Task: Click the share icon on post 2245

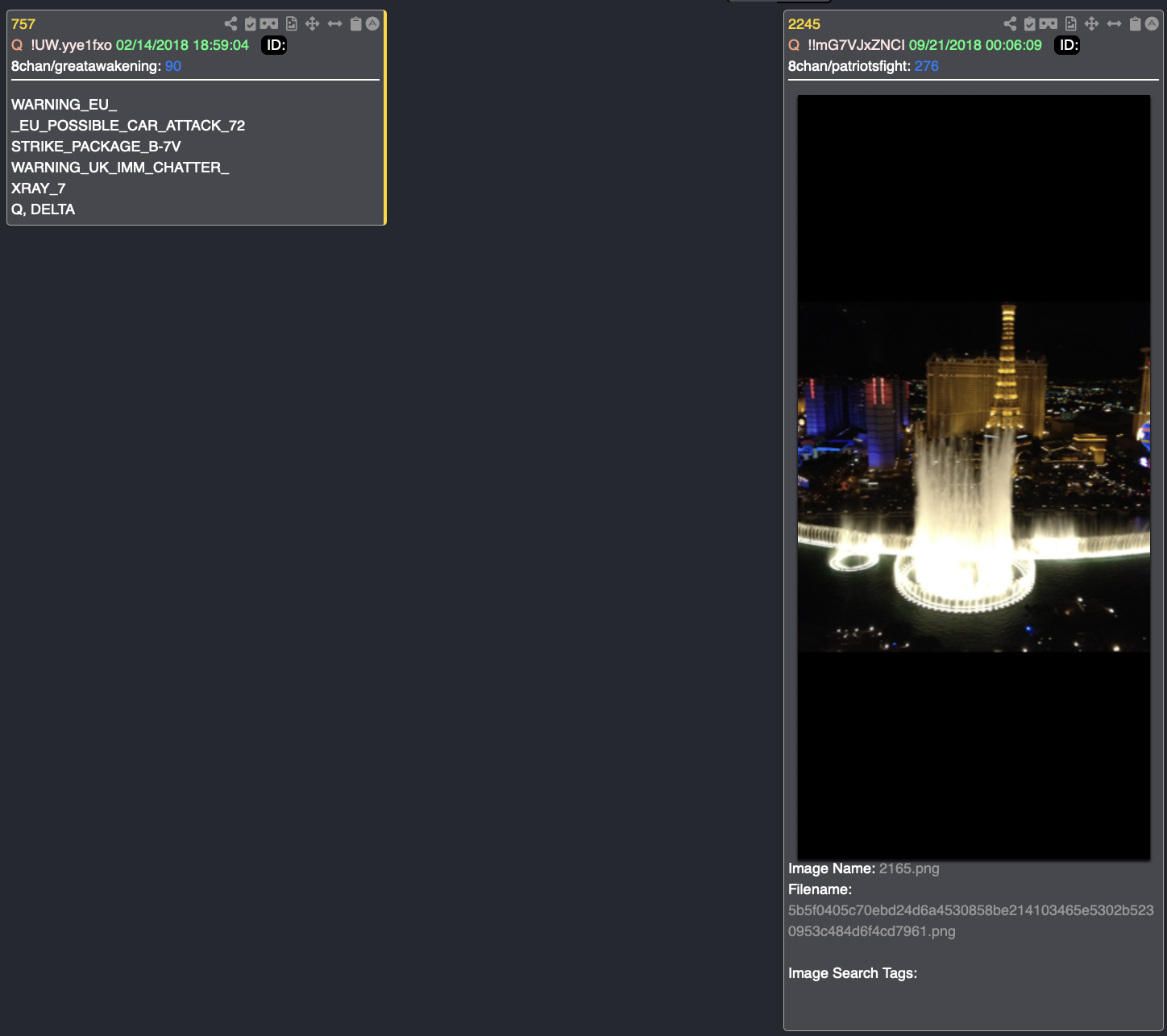Action: [1010, 24]
